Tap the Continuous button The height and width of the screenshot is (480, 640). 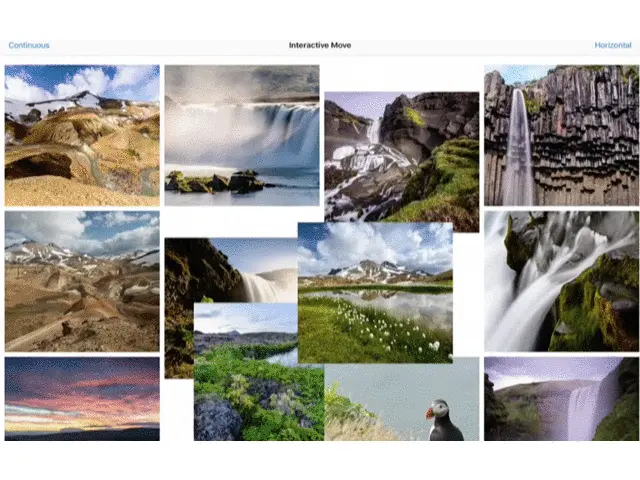pyautogui.click(x=29, y=45)
